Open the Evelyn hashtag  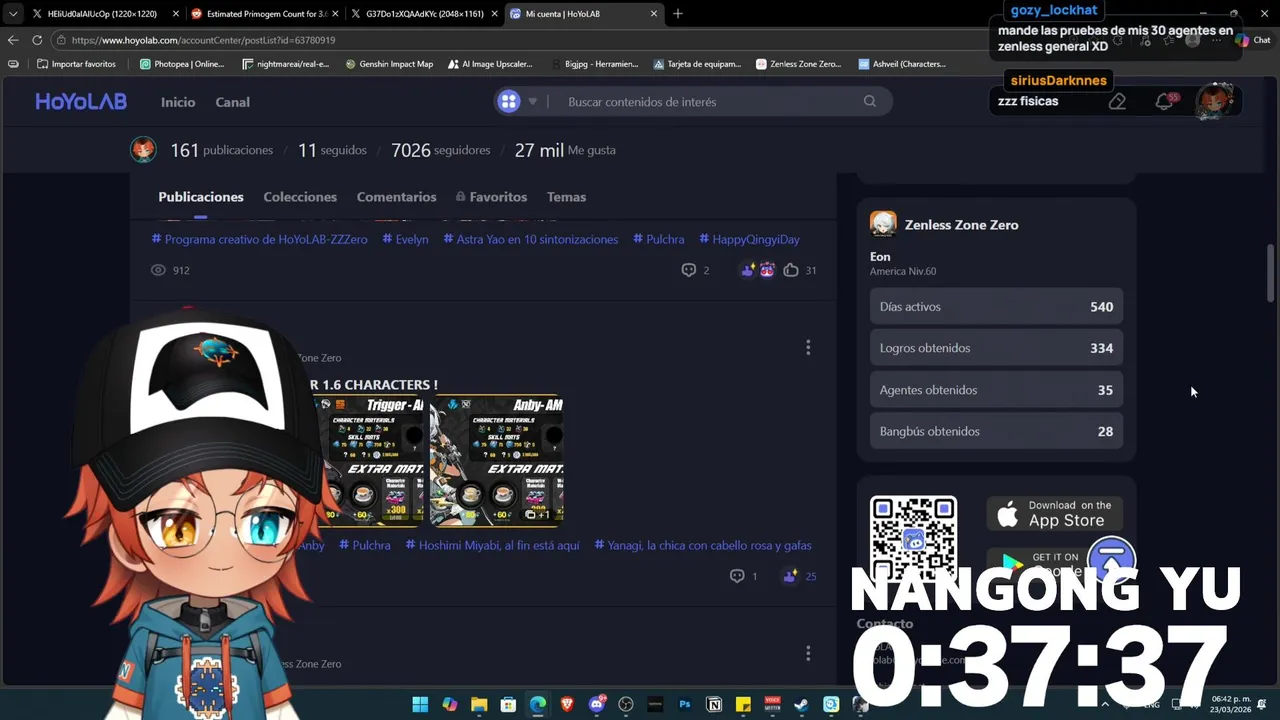pyautogui.click(x=405, y=239)
